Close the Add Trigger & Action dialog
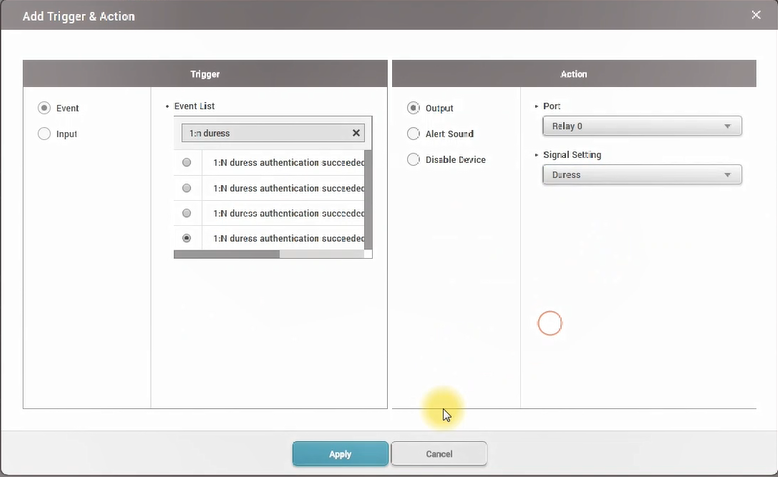 pyautogui.click(x=756, y=15)
